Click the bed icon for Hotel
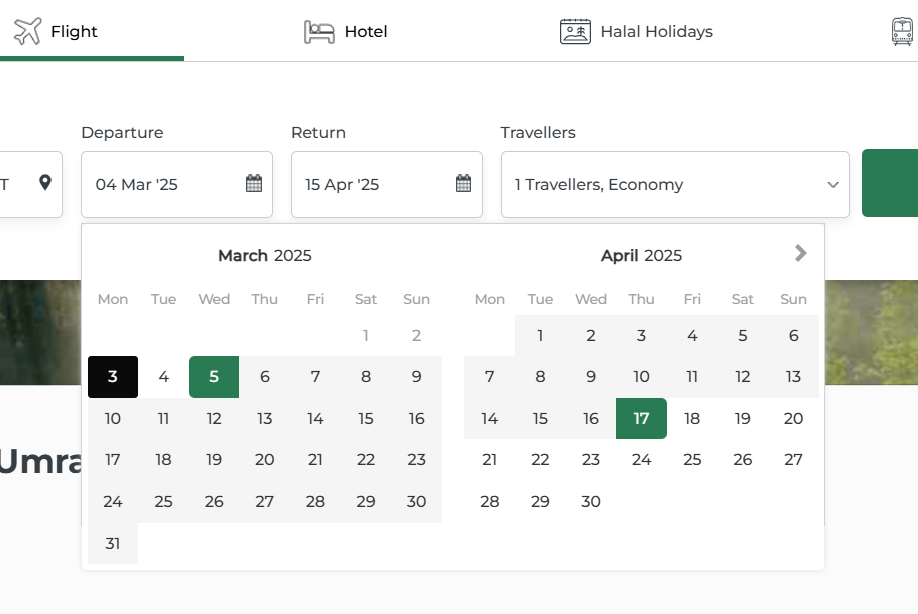The height and width of the screenshot is (614, 918). [x=319, y=32]
